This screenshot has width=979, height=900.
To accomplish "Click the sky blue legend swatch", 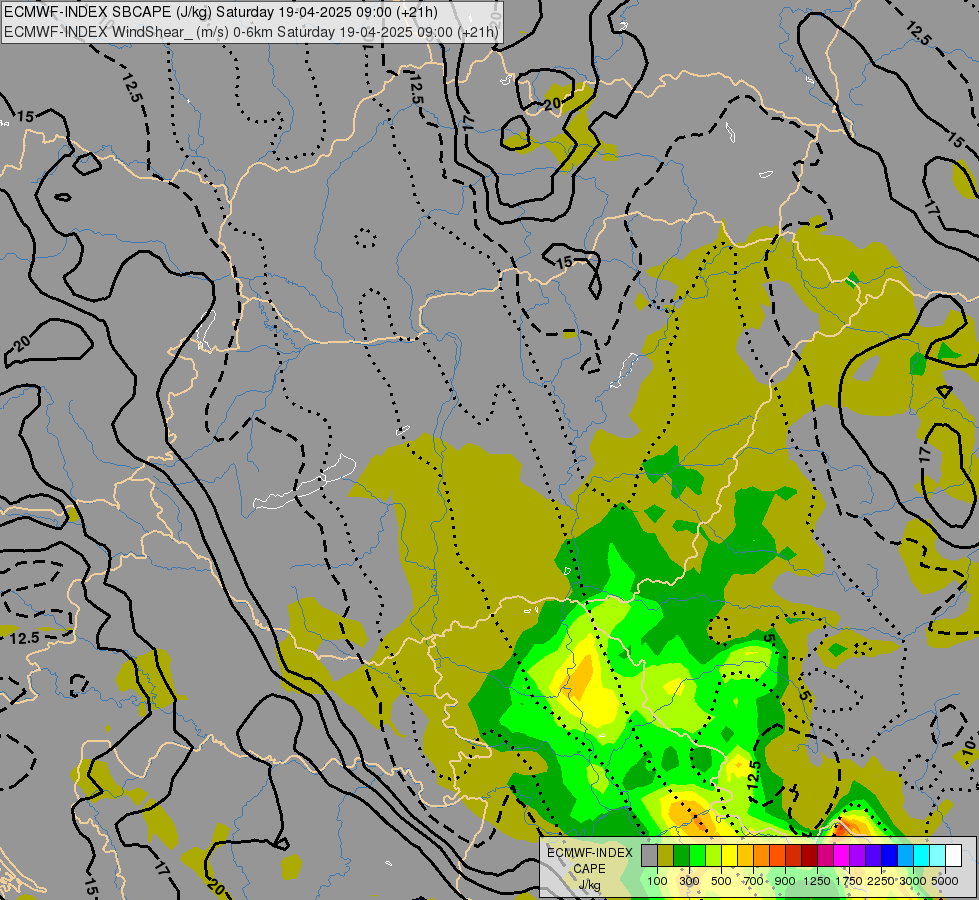I will [x=905, y=855].
